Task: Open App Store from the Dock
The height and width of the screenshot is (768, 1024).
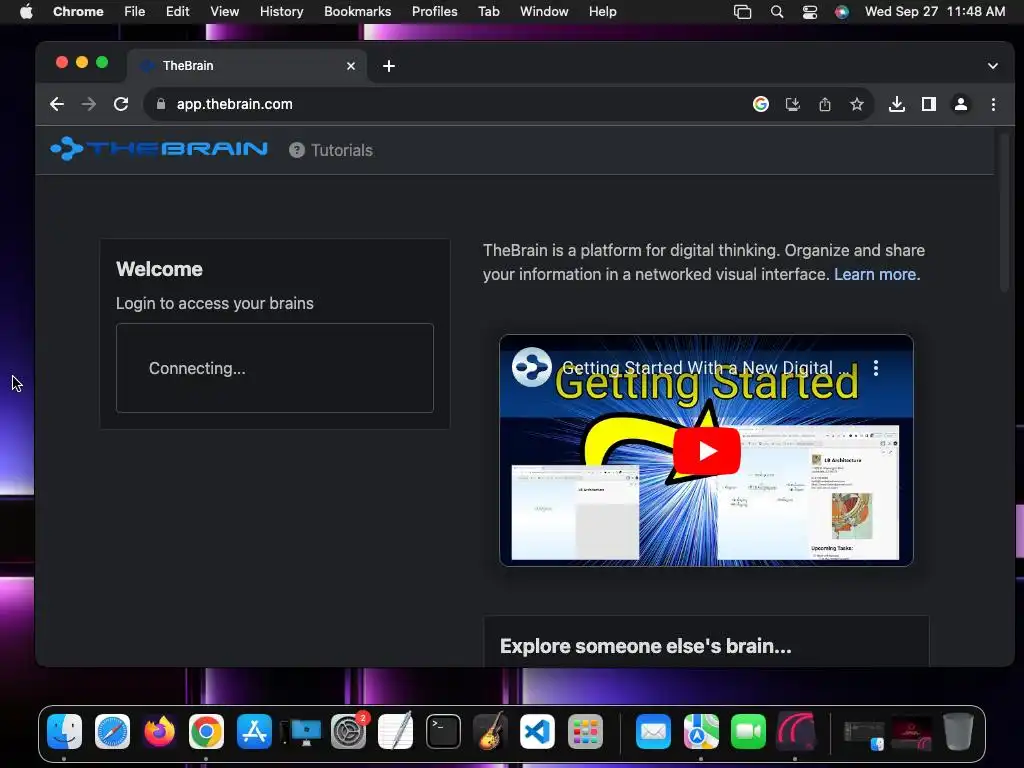Action: point(254,731)
